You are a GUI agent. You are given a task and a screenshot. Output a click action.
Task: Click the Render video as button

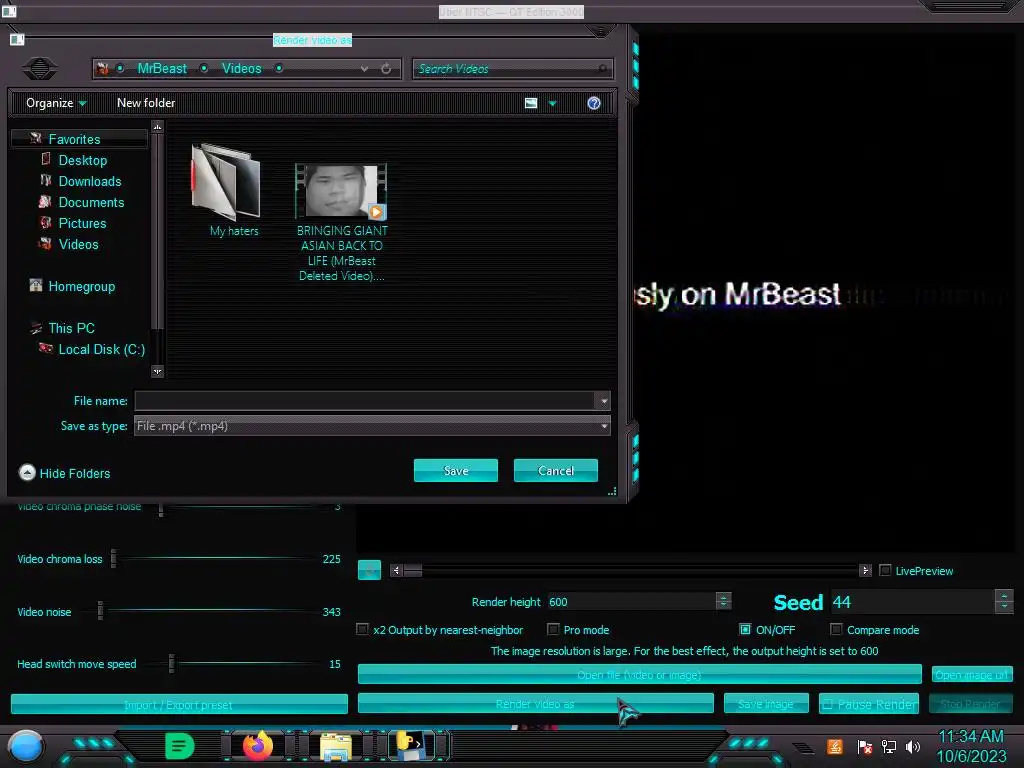(x=536, y=703)
